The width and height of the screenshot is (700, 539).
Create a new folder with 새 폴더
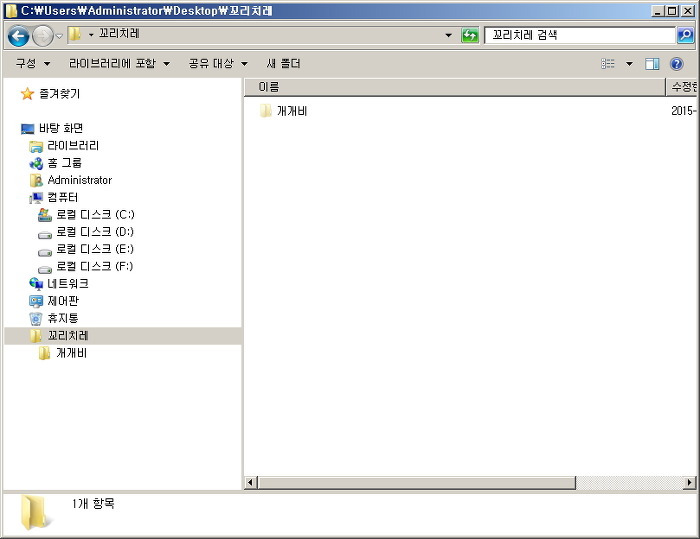[x=283, y=63]
